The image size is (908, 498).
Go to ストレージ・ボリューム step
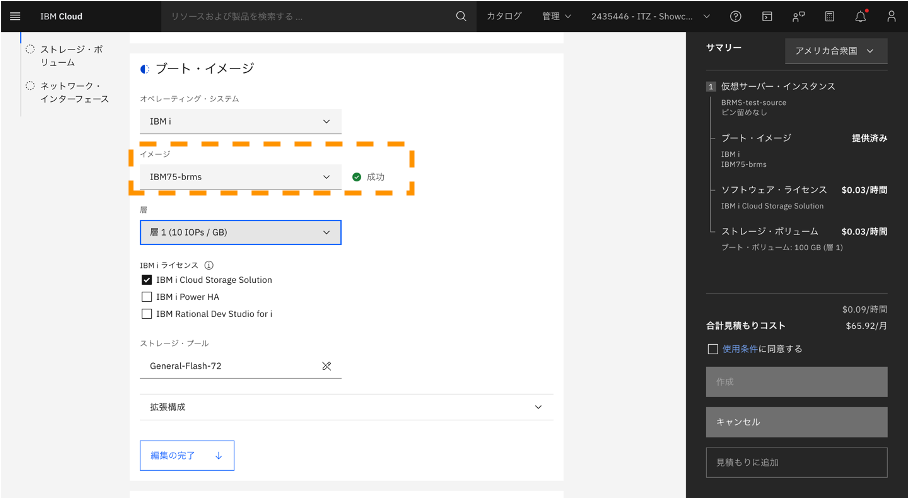pos(71,56)
